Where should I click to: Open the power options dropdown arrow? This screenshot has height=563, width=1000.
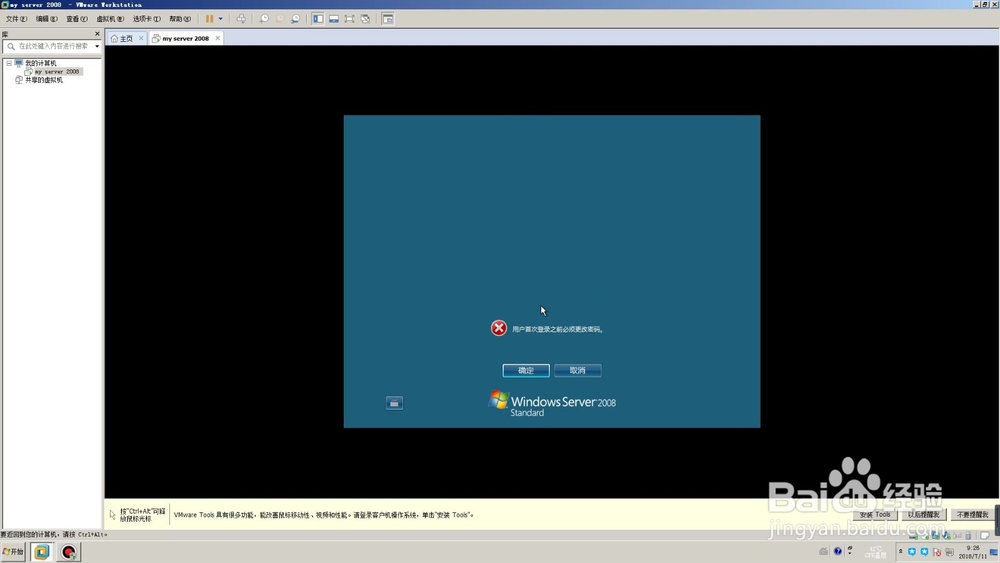221,19
